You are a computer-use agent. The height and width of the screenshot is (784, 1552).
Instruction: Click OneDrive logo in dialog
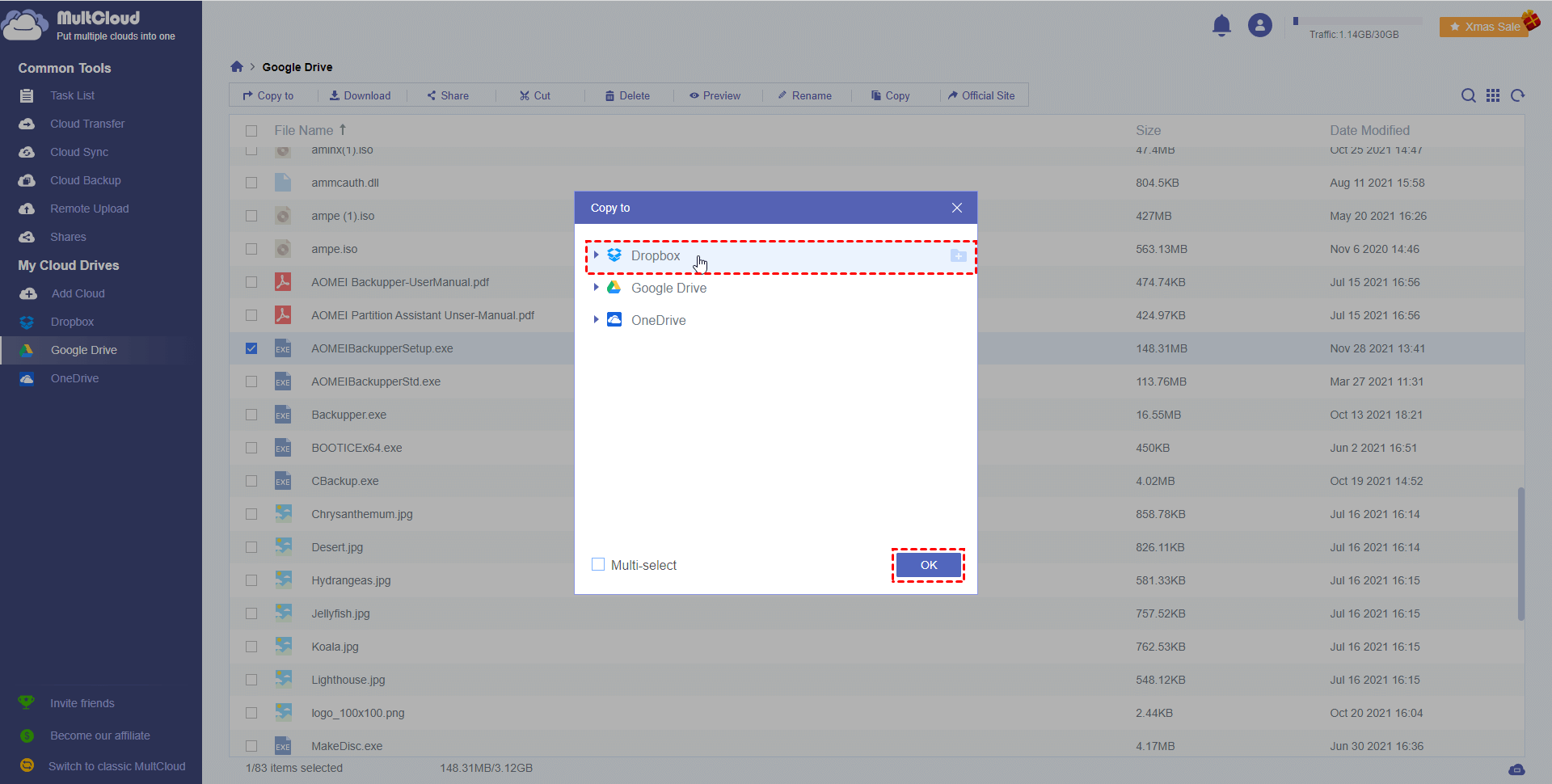click(x=614, y=320)
